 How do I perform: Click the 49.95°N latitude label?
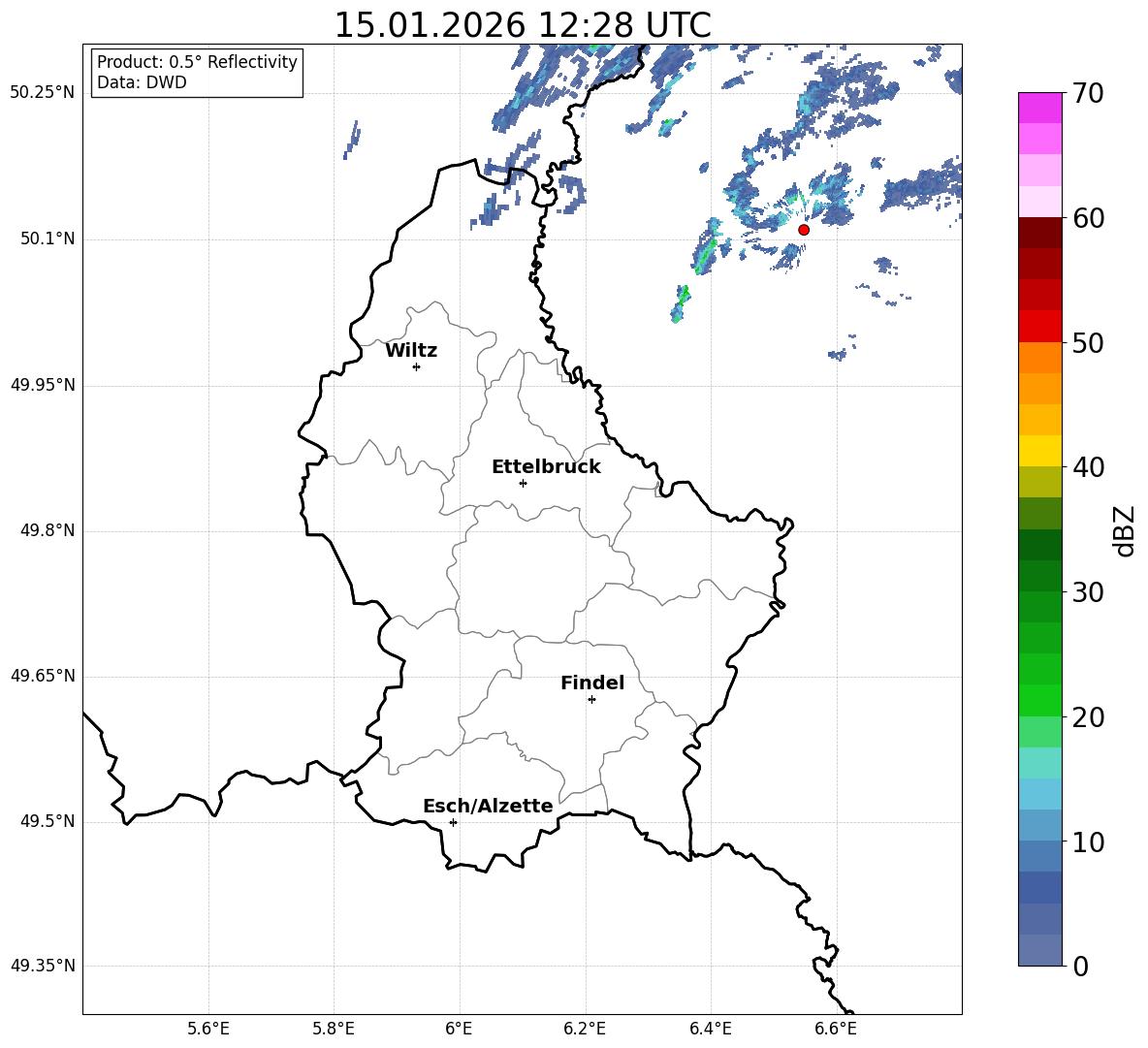click(43, 385)
